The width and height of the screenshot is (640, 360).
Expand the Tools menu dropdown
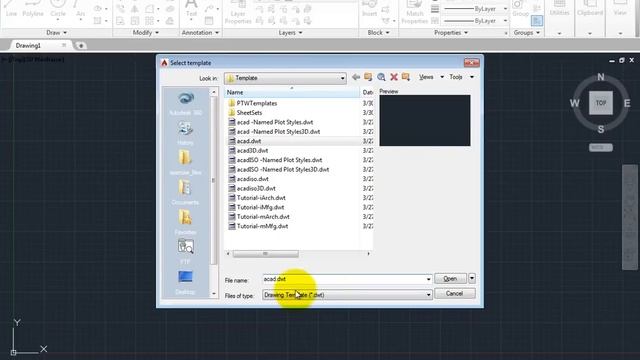[x=472, y=77]
